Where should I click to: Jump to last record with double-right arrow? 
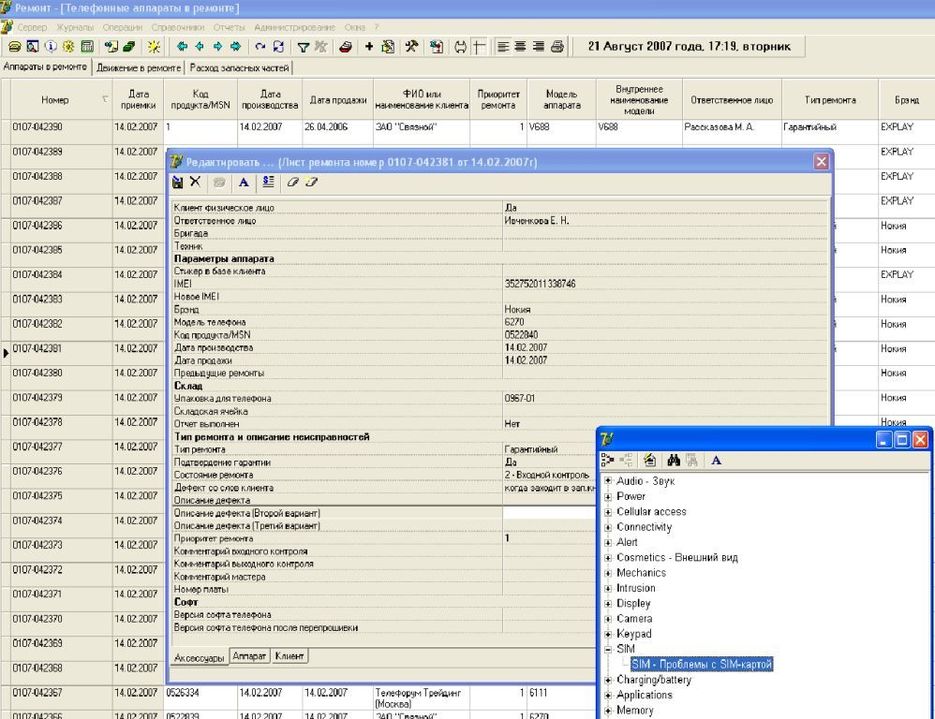click(x=236, y=47)
